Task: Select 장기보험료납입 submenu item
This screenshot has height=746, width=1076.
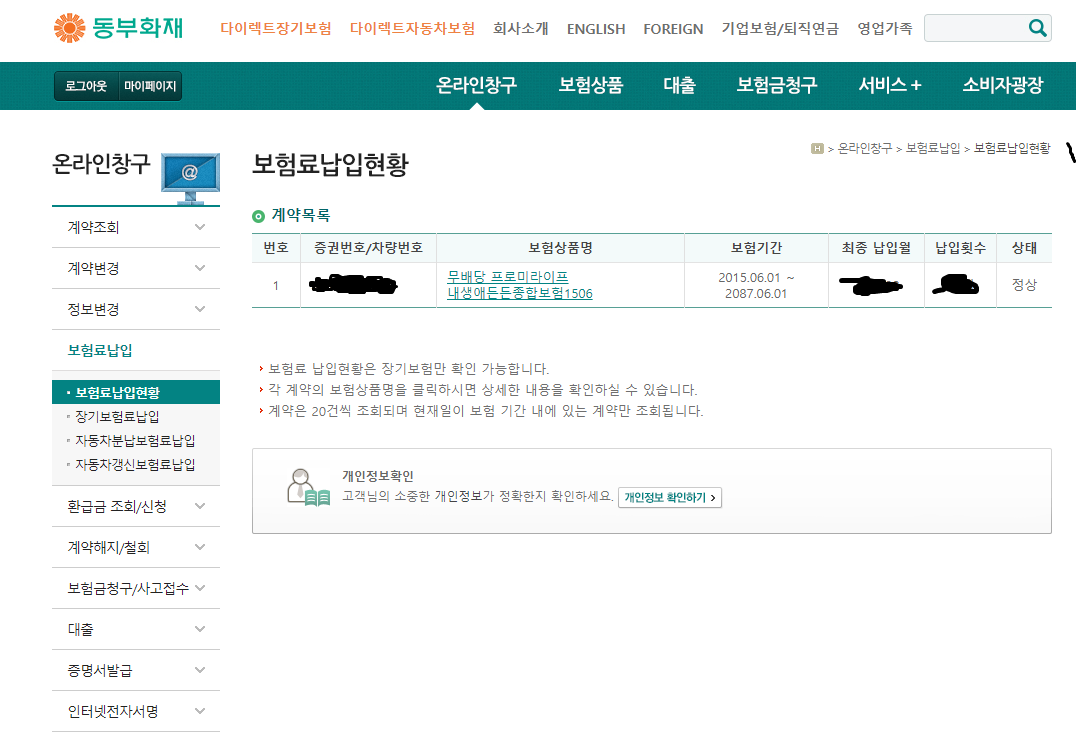Action: 117,417
